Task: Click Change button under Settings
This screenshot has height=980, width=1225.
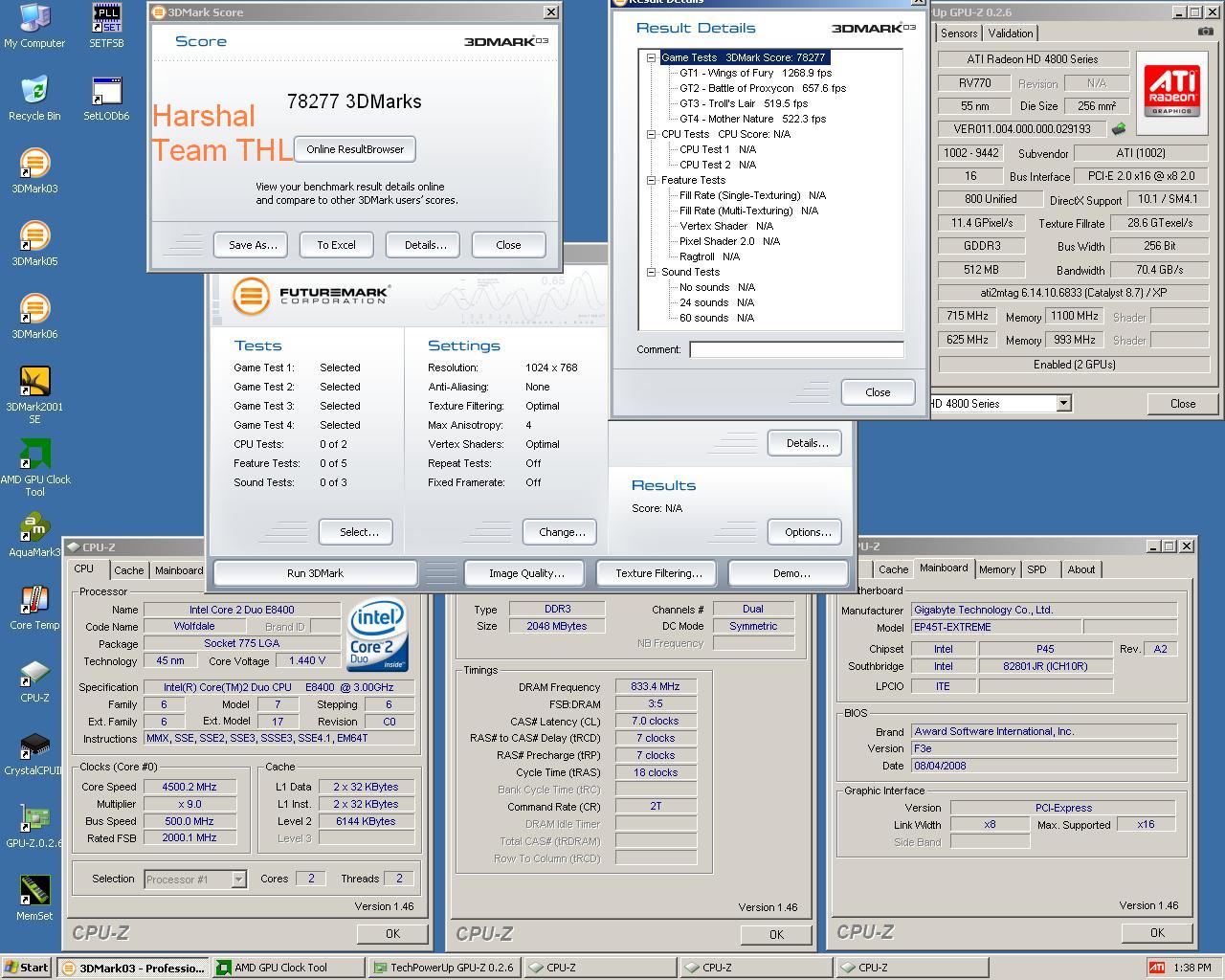Action: point(562,532)
